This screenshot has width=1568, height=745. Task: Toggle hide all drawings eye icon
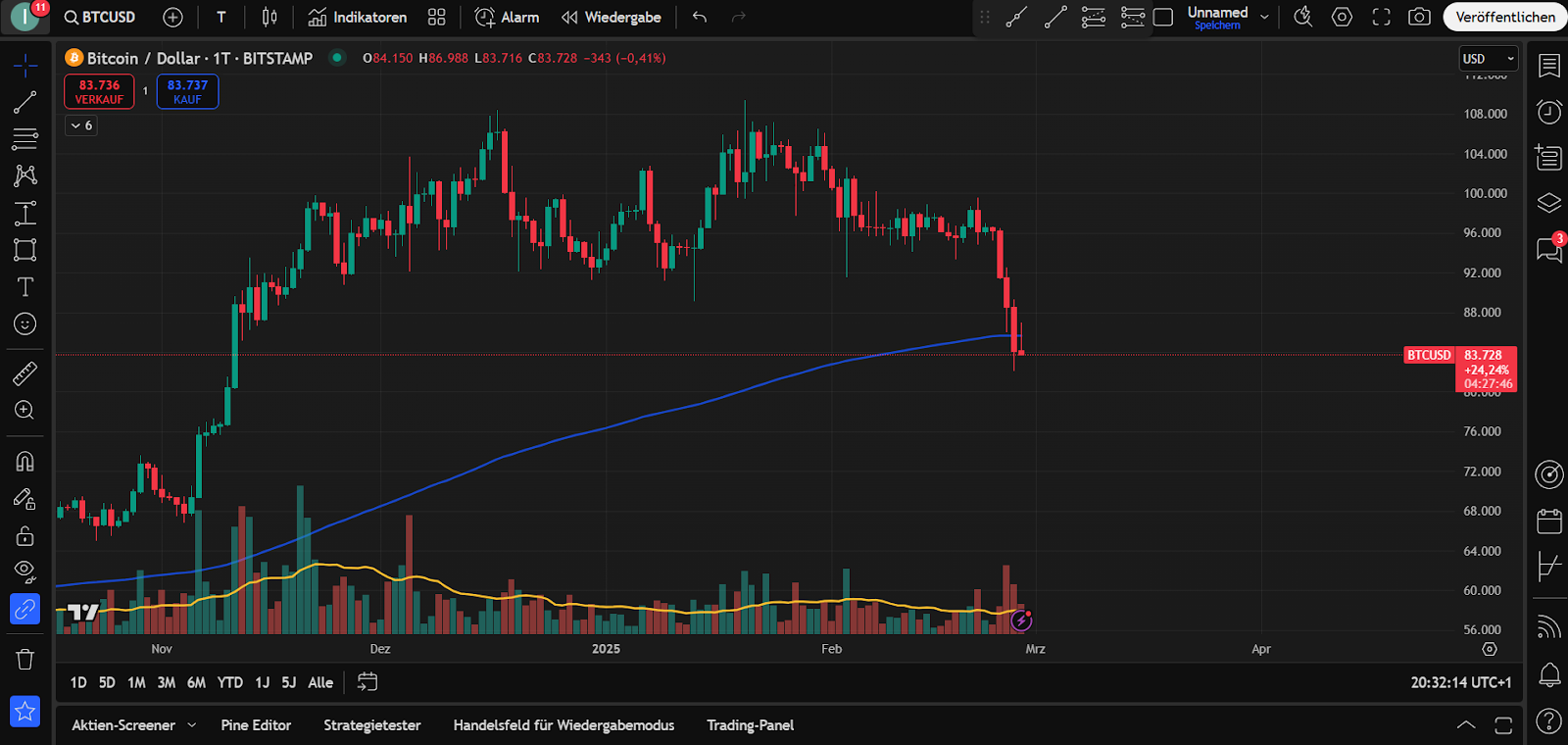tap(25, 571)
